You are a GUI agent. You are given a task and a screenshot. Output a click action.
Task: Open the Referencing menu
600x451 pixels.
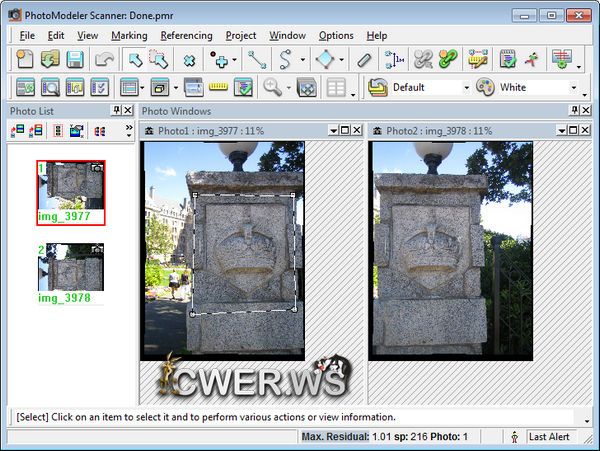click(186, 36)
